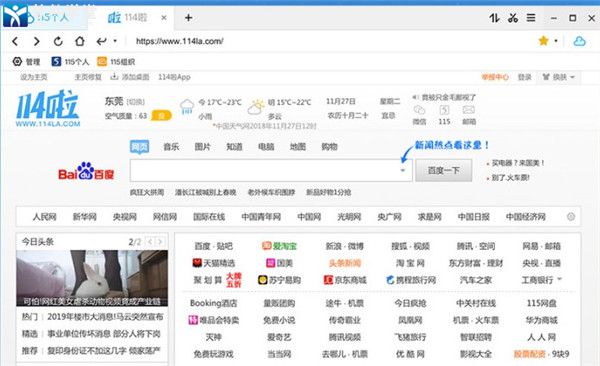This screenshot has width=600, height=366.
Task: Open the 头条新闻 link
Action: [x=345, y=263]
